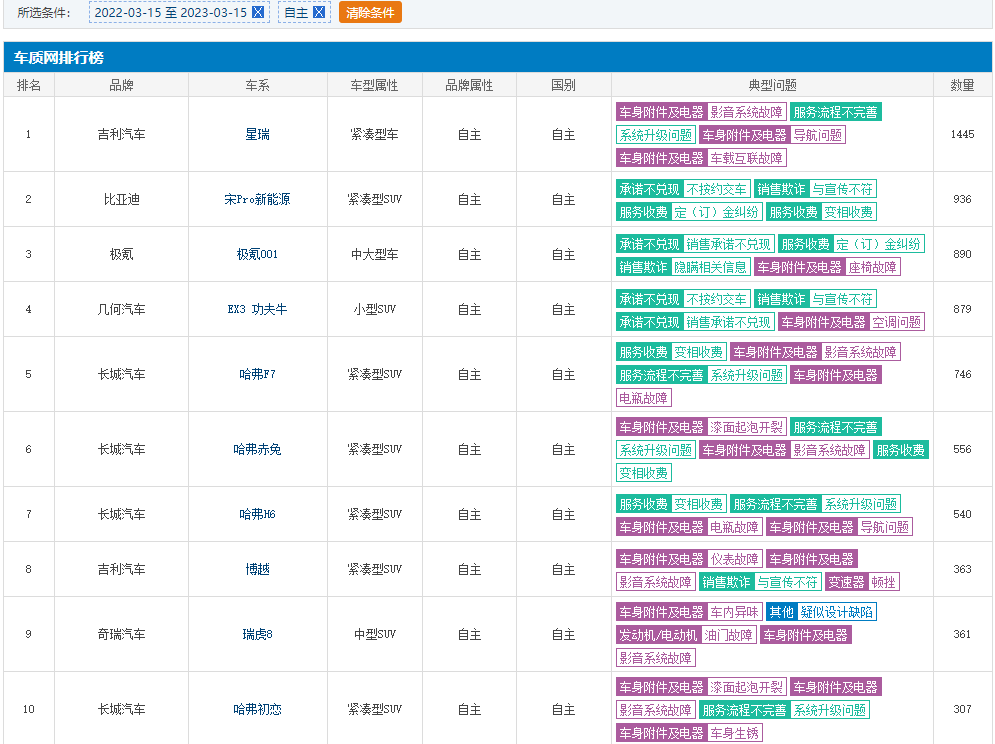This screenshot has height=744, width=995.
Task: Click 中大型车 type cell for 极氪001
Action: (374, 254)
